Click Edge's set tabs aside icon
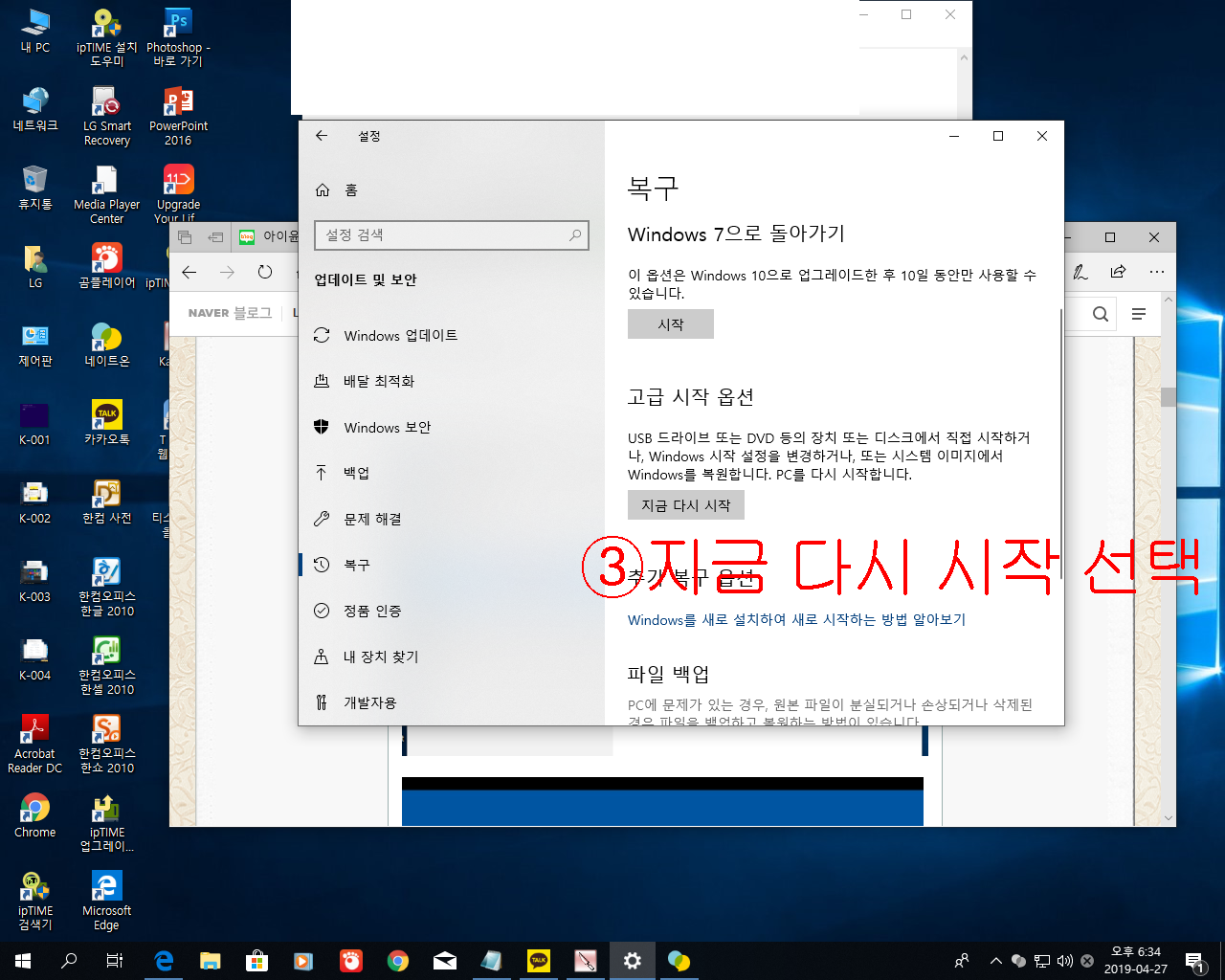The height and width of the screenshot is (980, 1225). pos(216,236)
